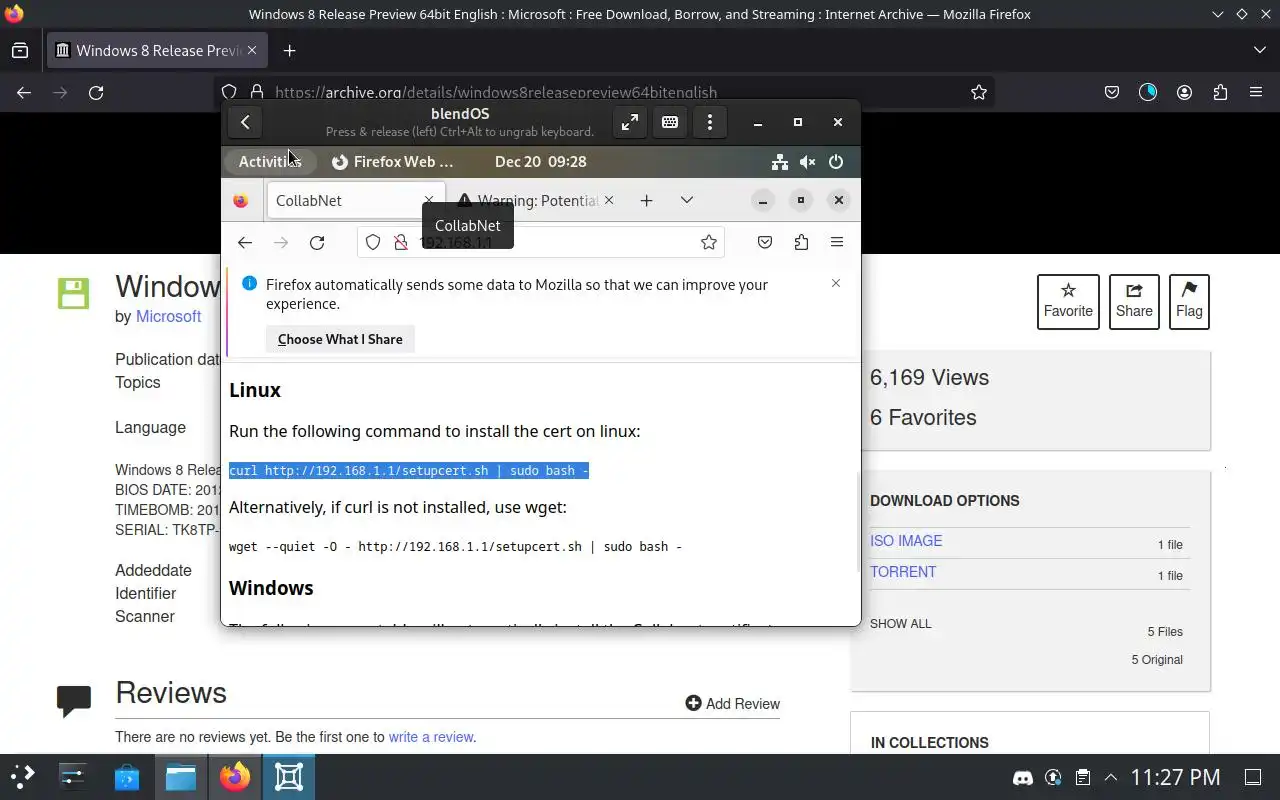The image size is (1280, 800).
Task: Click the Discord tray icon
Action: pyautogui.click(x=1022, y=777)
